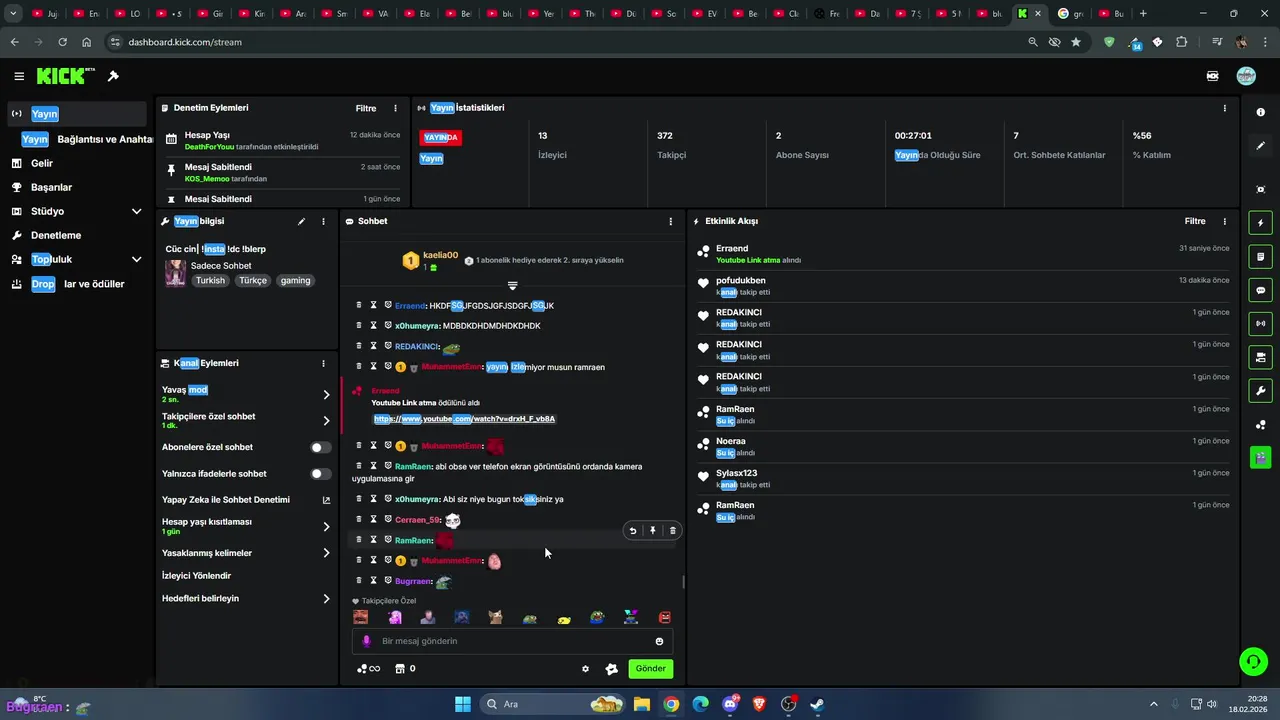Click the pin icon on RamRaen's hovered message

(x=652, y=531)
